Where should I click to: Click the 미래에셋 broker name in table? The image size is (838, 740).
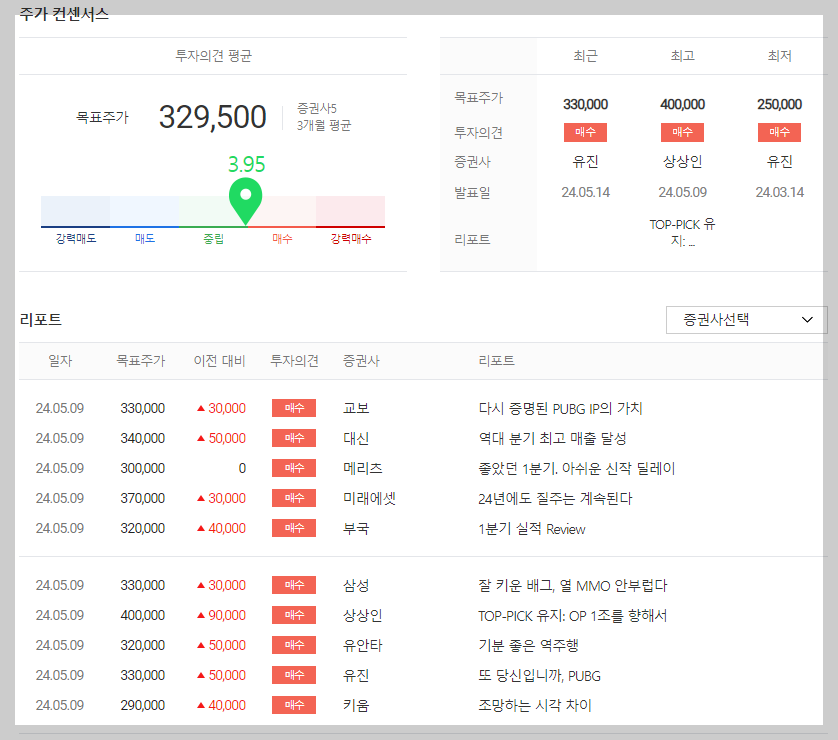tap(369, 498)
